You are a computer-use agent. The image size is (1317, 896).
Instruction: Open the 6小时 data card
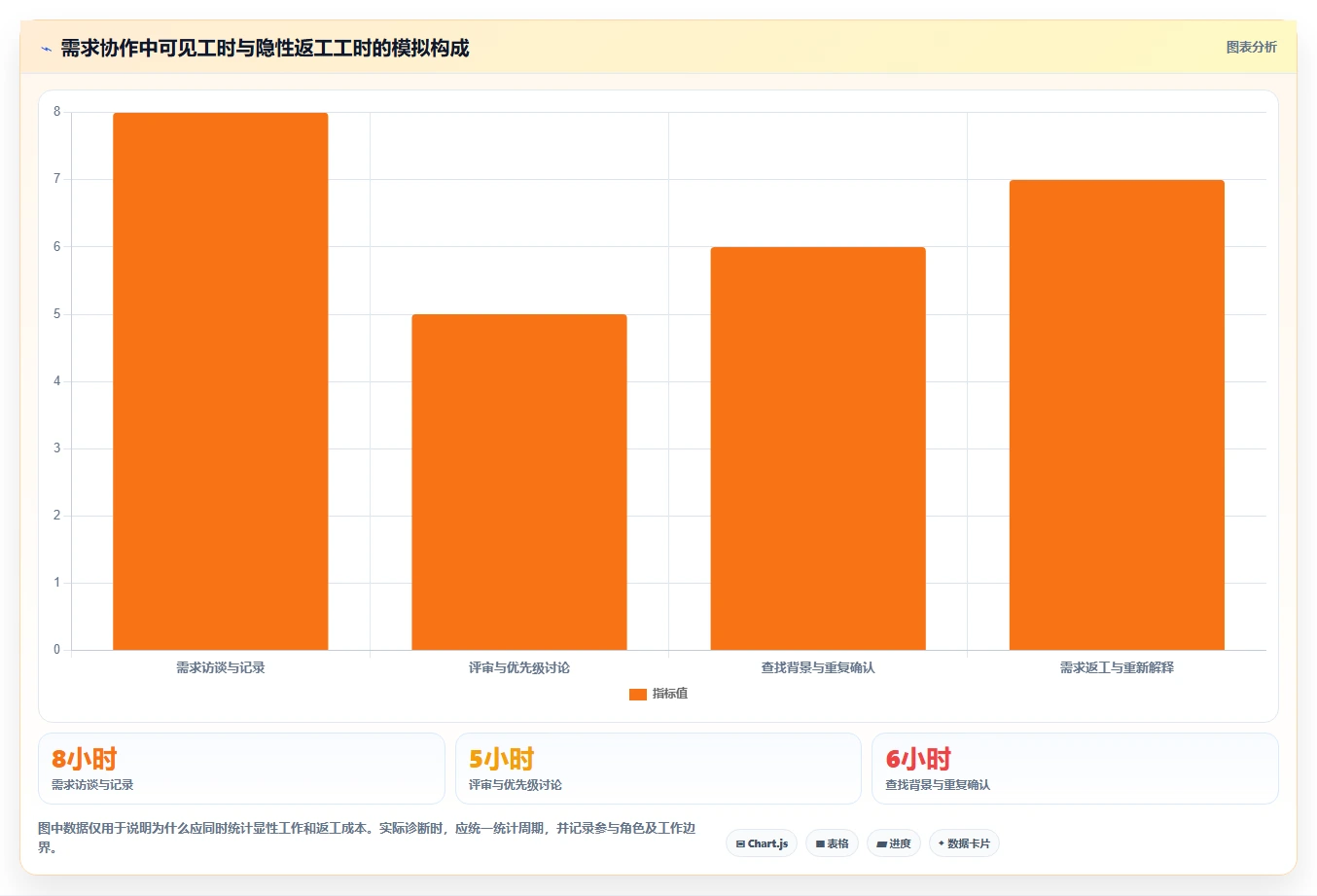coord(1075,769)
